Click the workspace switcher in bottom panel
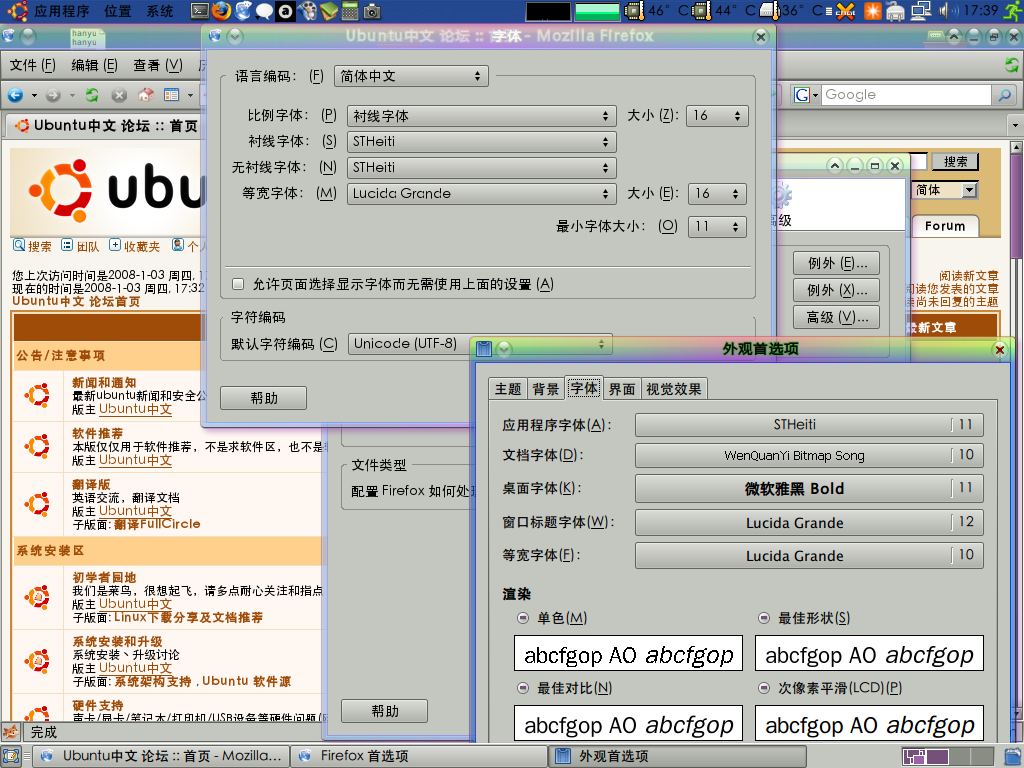 (x=948, y=756)
